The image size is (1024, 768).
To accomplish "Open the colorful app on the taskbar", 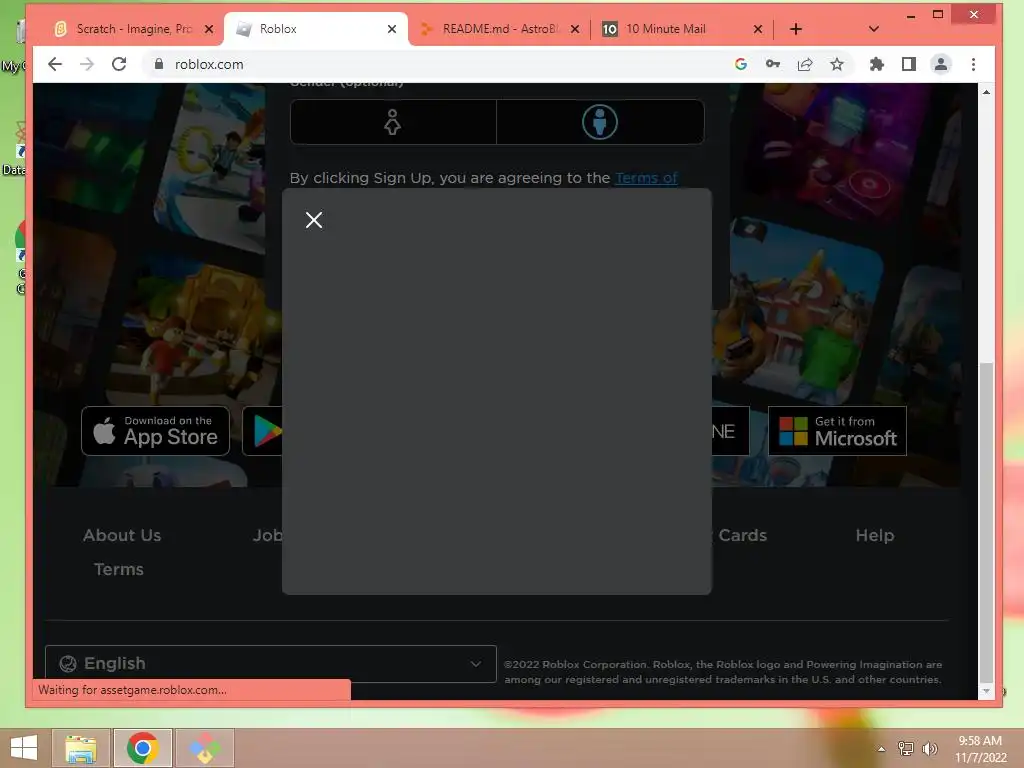I will [x=205, y=748].
